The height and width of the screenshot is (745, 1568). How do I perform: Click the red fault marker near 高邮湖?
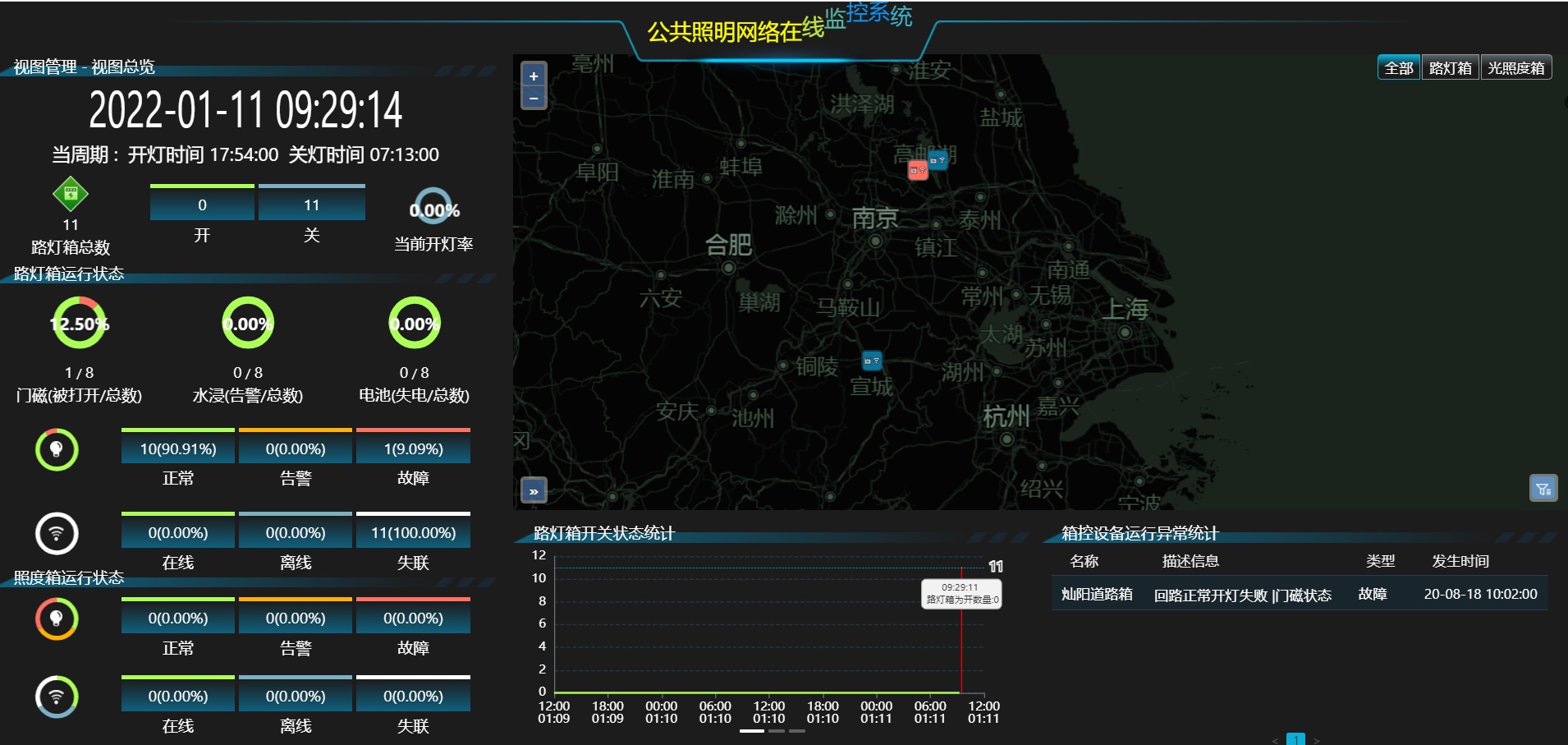pos(917,170)
